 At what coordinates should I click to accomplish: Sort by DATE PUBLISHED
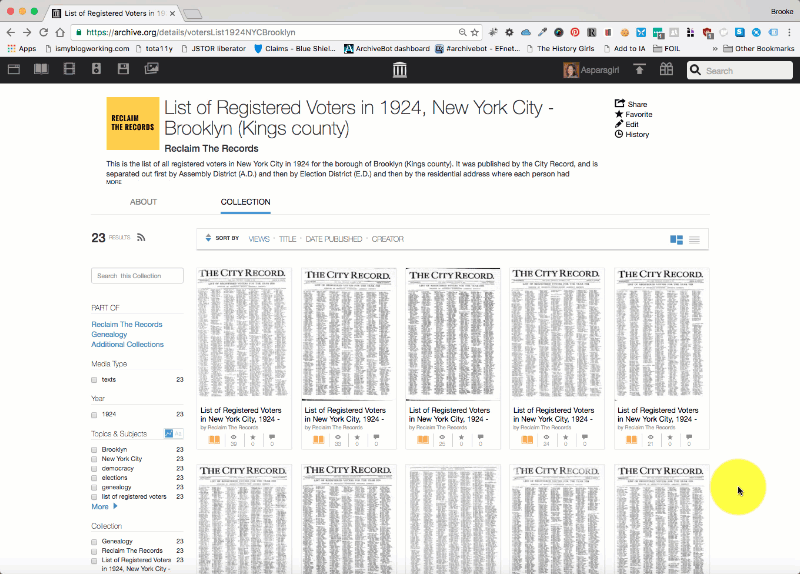pos(334,239)
